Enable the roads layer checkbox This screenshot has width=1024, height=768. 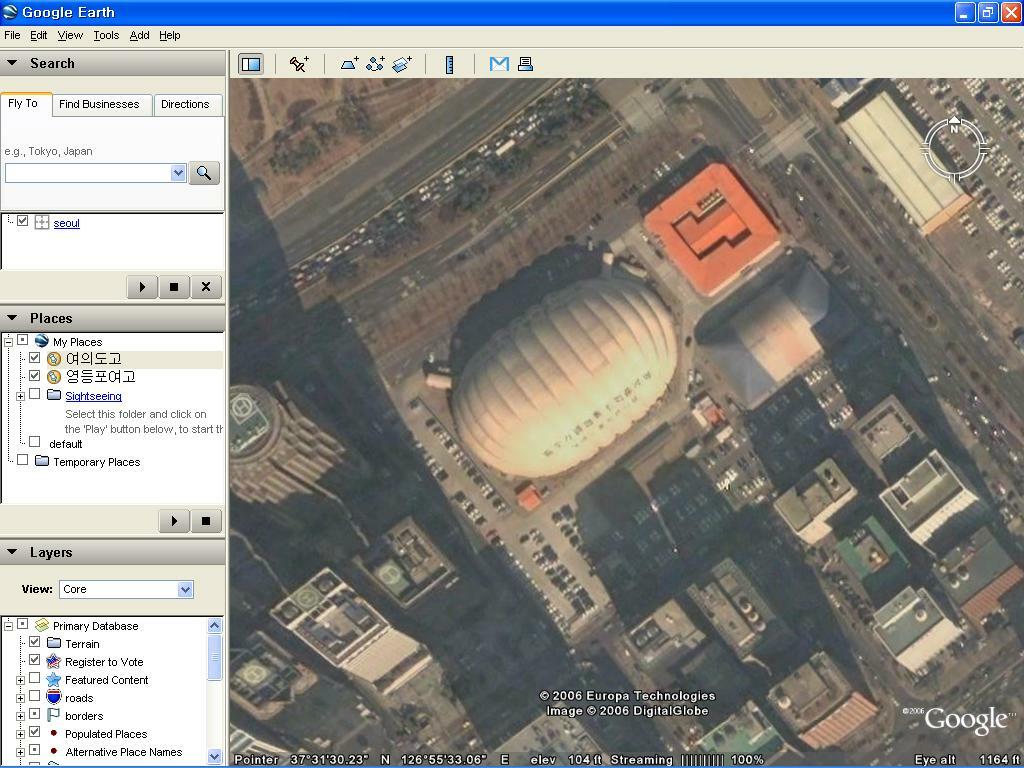pyautogui.click(x=35, y=697)
